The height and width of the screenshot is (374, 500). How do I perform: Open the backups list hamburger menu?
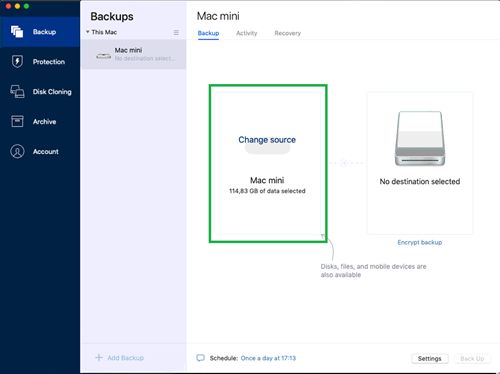[x=176, y=32]
